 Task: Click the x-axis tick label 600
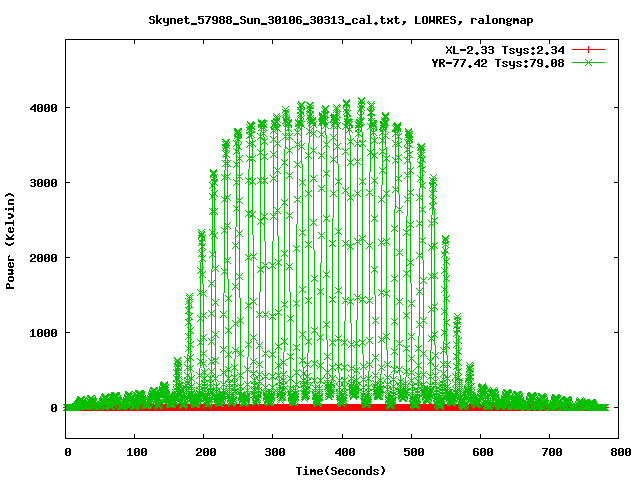point(482,452)
